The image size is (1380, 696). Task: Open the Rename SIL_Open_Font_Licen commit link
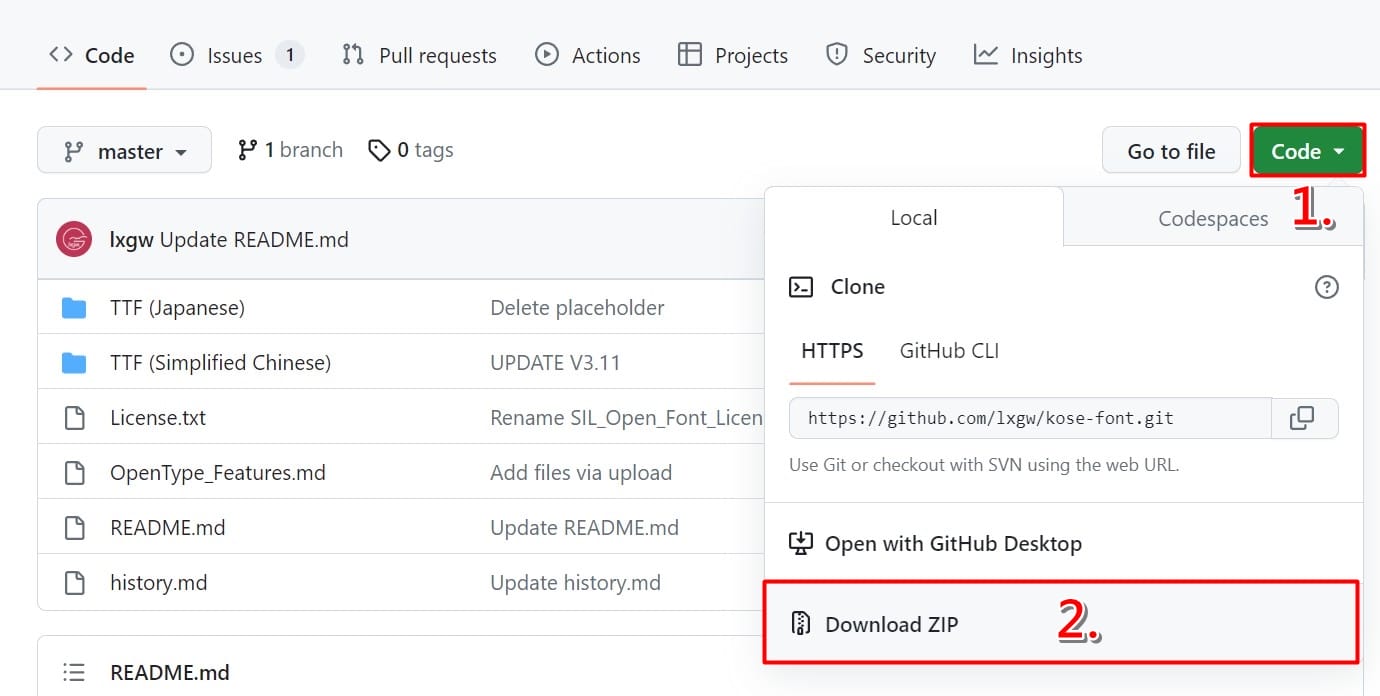[627, 418]
